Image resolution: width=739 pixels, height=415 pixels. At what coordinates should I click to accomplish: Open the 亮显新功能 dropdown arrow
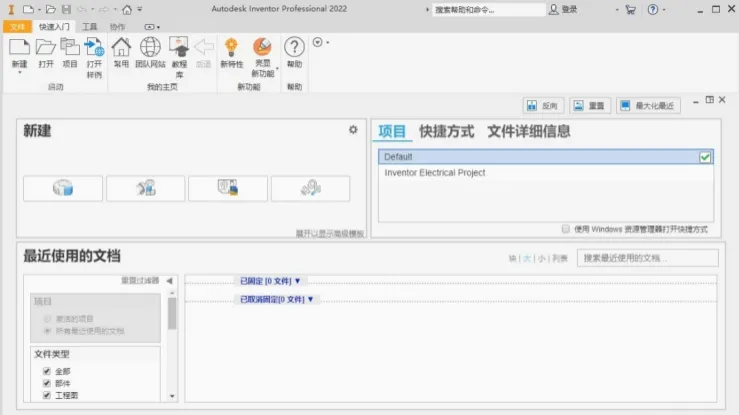(x=277, y=69)
